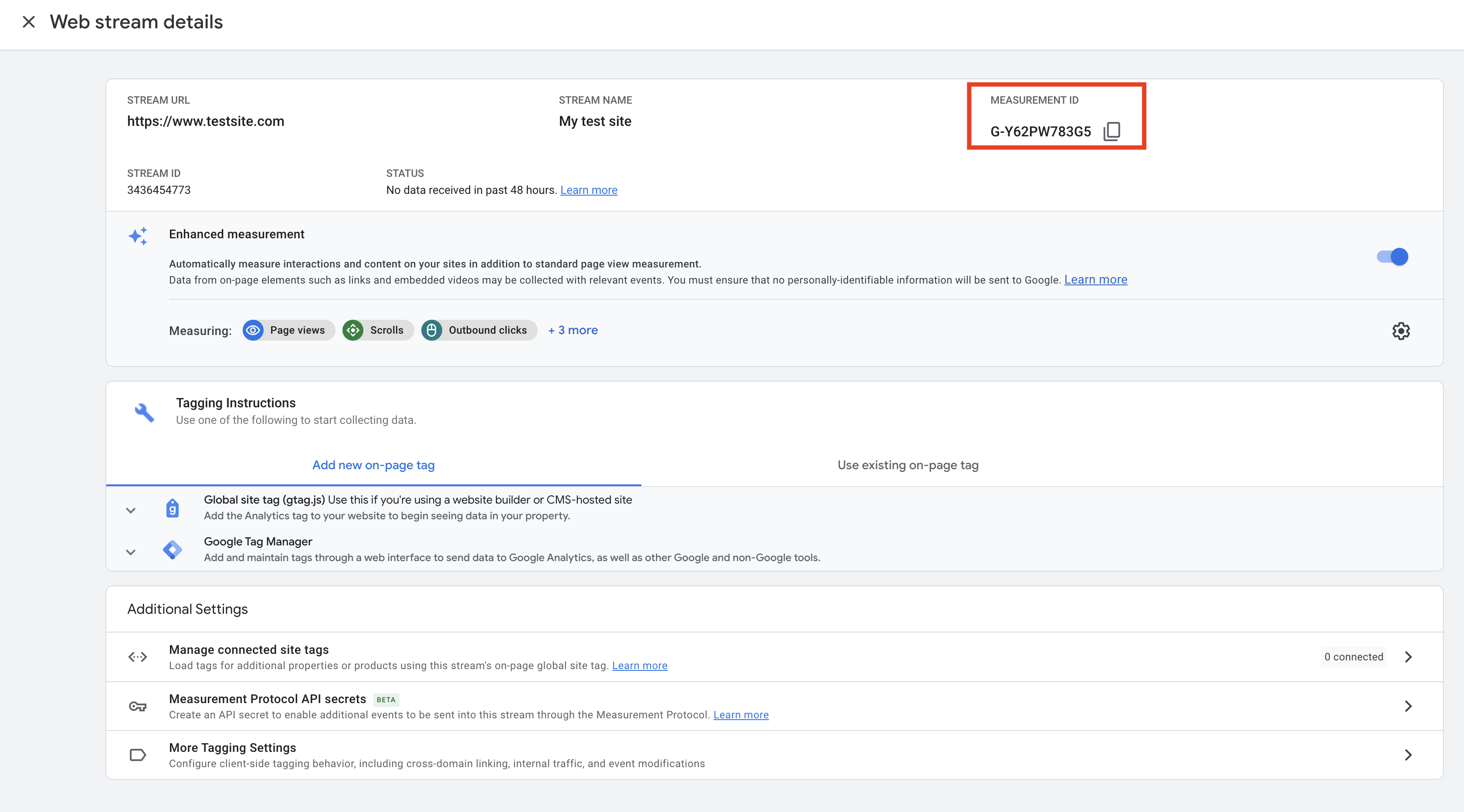This screenshot has height=812, width=1464.
Task: Click the connected site tags code icon
Action: pos(138,657)
